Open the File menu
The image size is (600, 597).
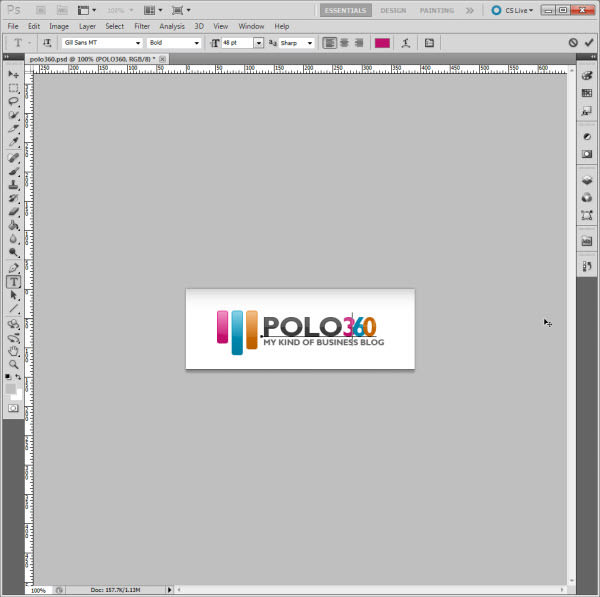[x=13, y=26]
